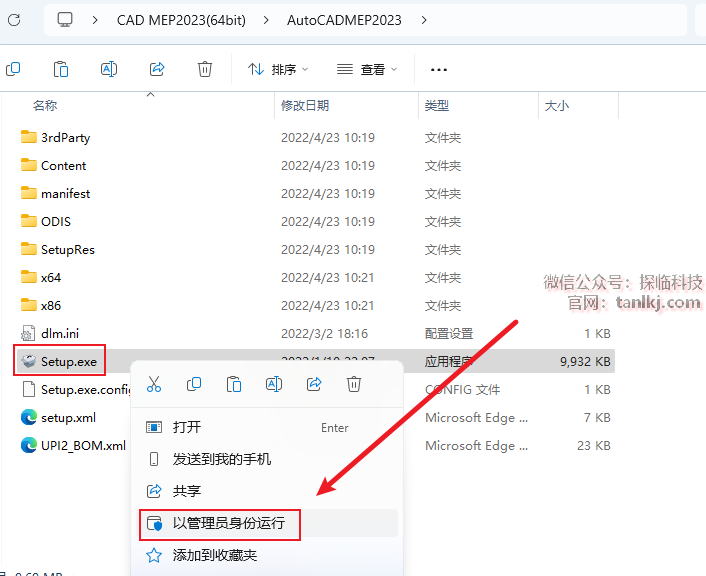Image resolution: width=706 pixels, height=576 pixels.
Task: Click the This PC monitor icon in breadcrumb
Action: (65, 20)
